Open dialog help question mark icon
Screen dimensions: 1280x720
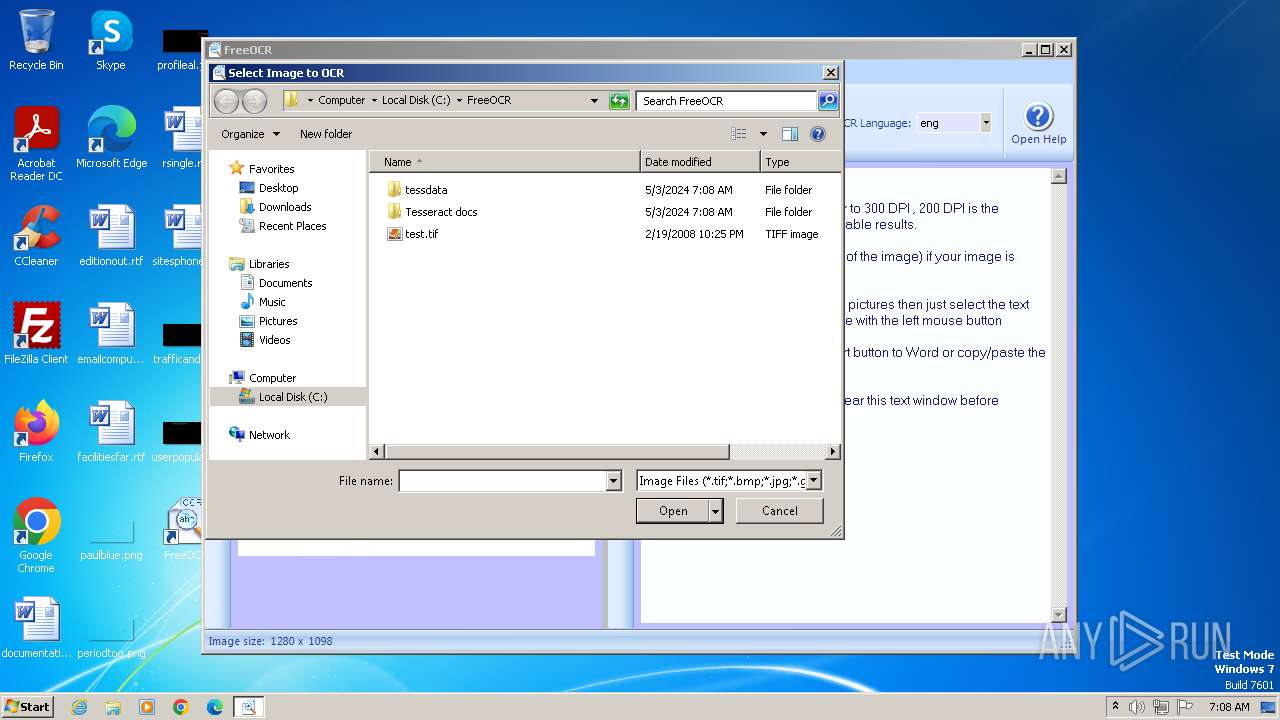tap(817, 134)
